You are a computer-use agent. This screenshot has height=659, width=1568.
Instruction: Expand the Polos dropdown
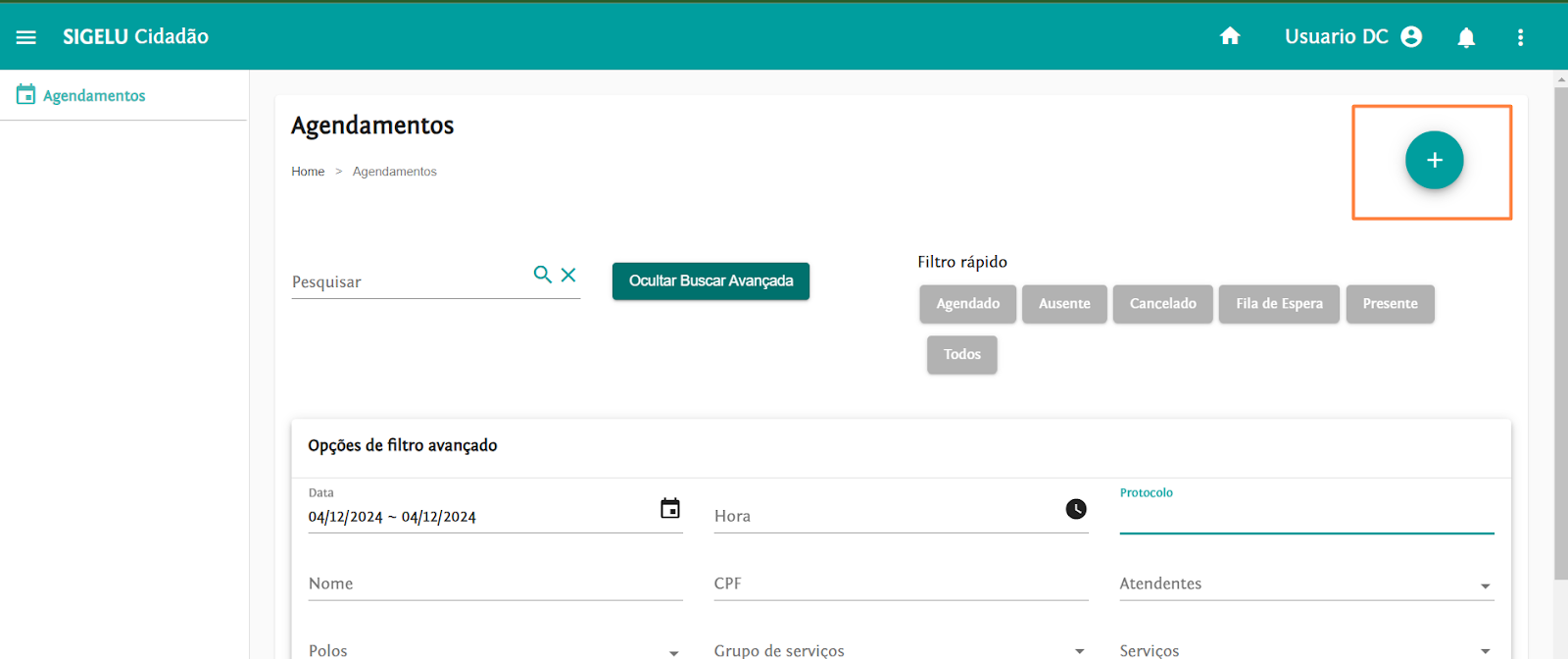pyautogui.click(x=673, y=651)
